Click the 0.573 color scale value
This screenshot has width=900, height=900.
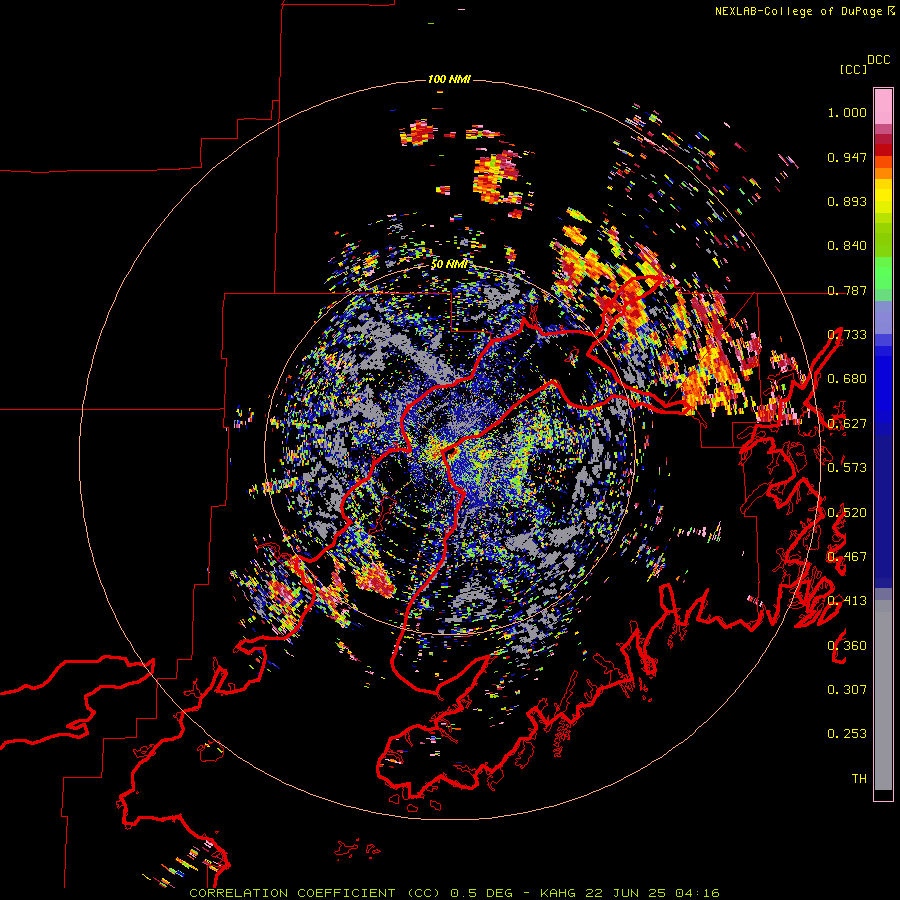(847, 468)
